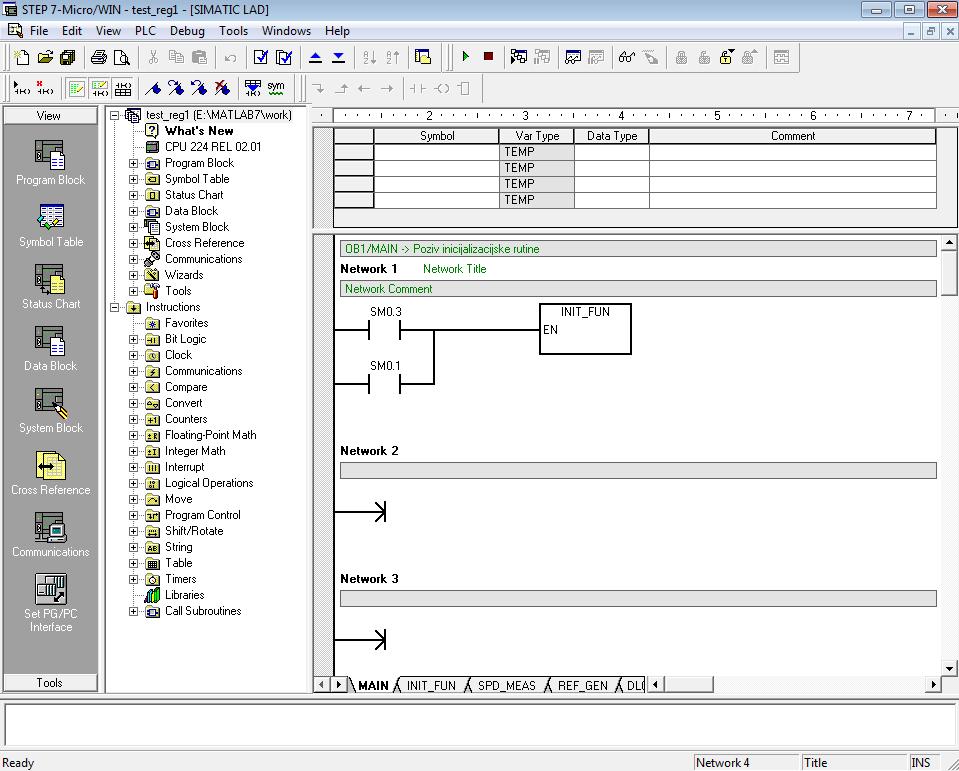This screenshot has width=959, height=771.
Task: Open Program Block from the View navigation bar
Action: (50, 163)
